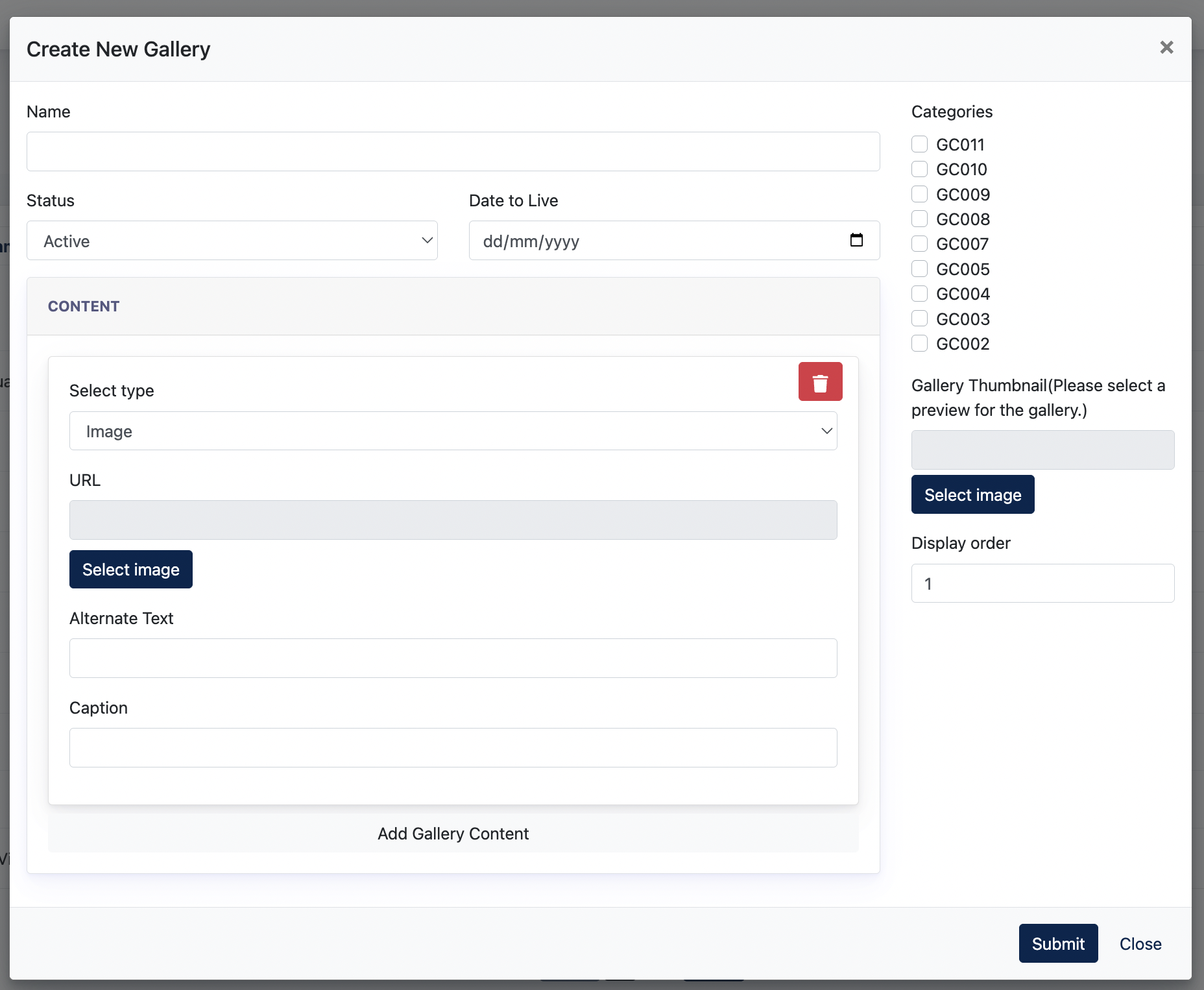Check the GC002 category
Image resolution: width=1204 pixels, height=990 pixels.
pos(919,343)
